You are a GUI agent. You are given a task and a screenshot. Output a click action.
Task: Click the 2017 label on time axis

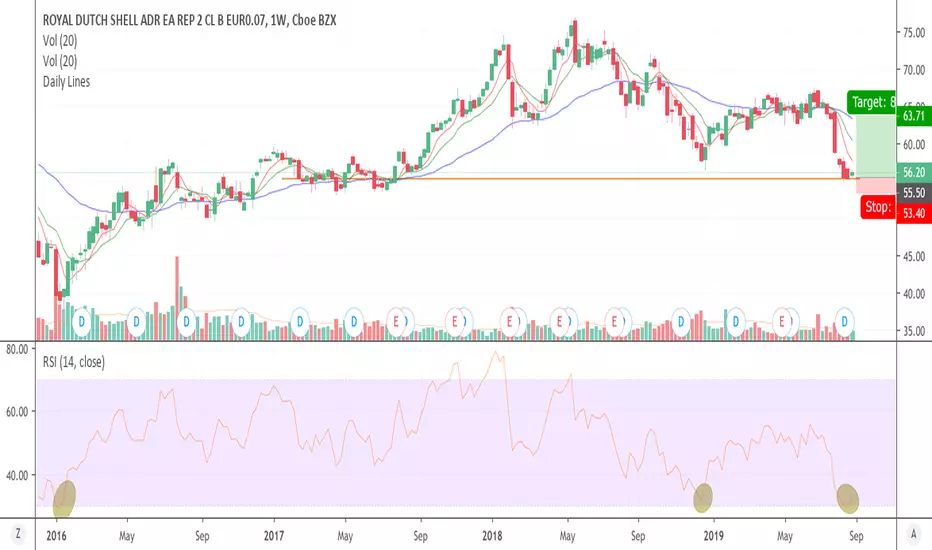click(274, 536)
